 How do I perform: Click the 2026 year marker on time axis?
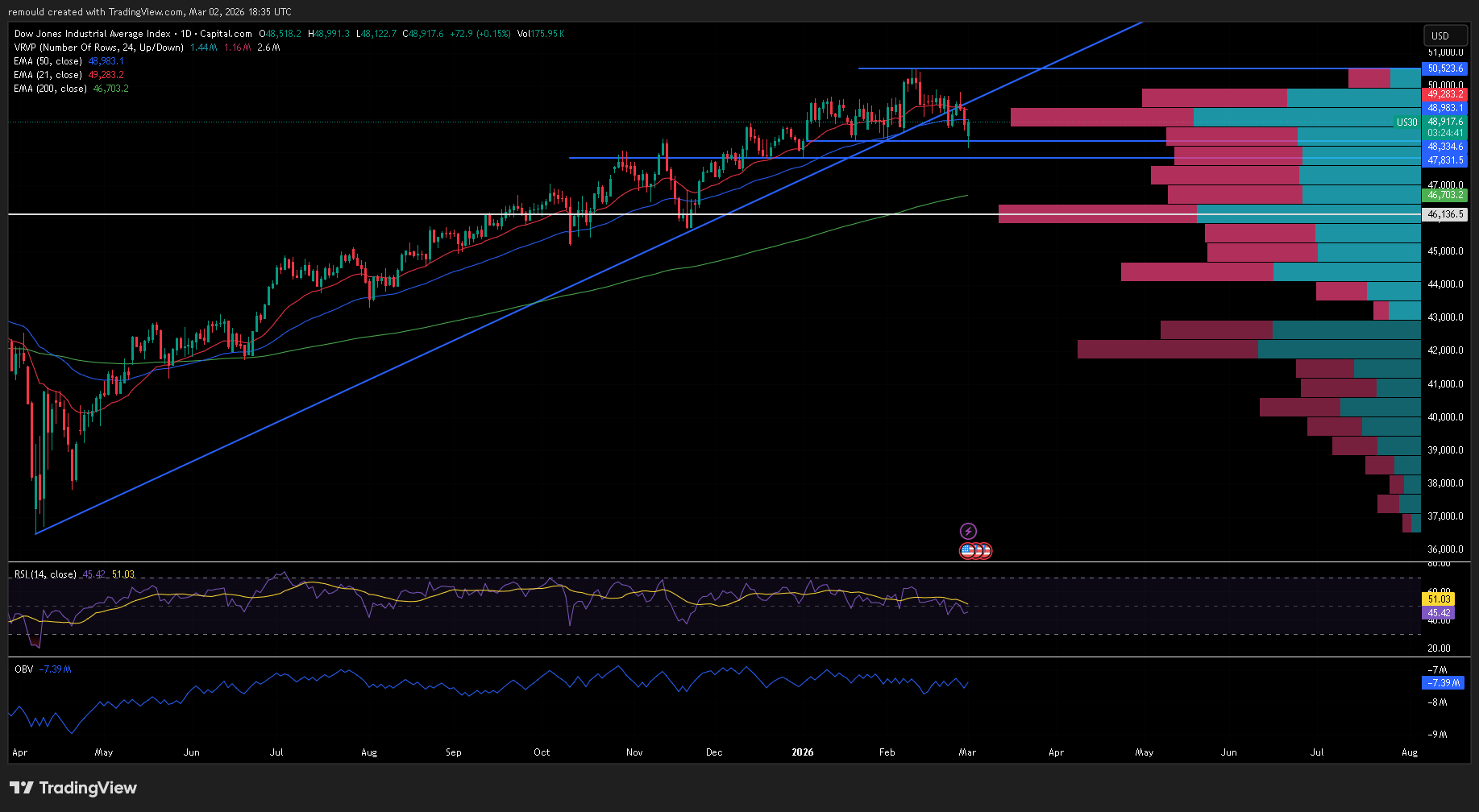tap(803, 752)
